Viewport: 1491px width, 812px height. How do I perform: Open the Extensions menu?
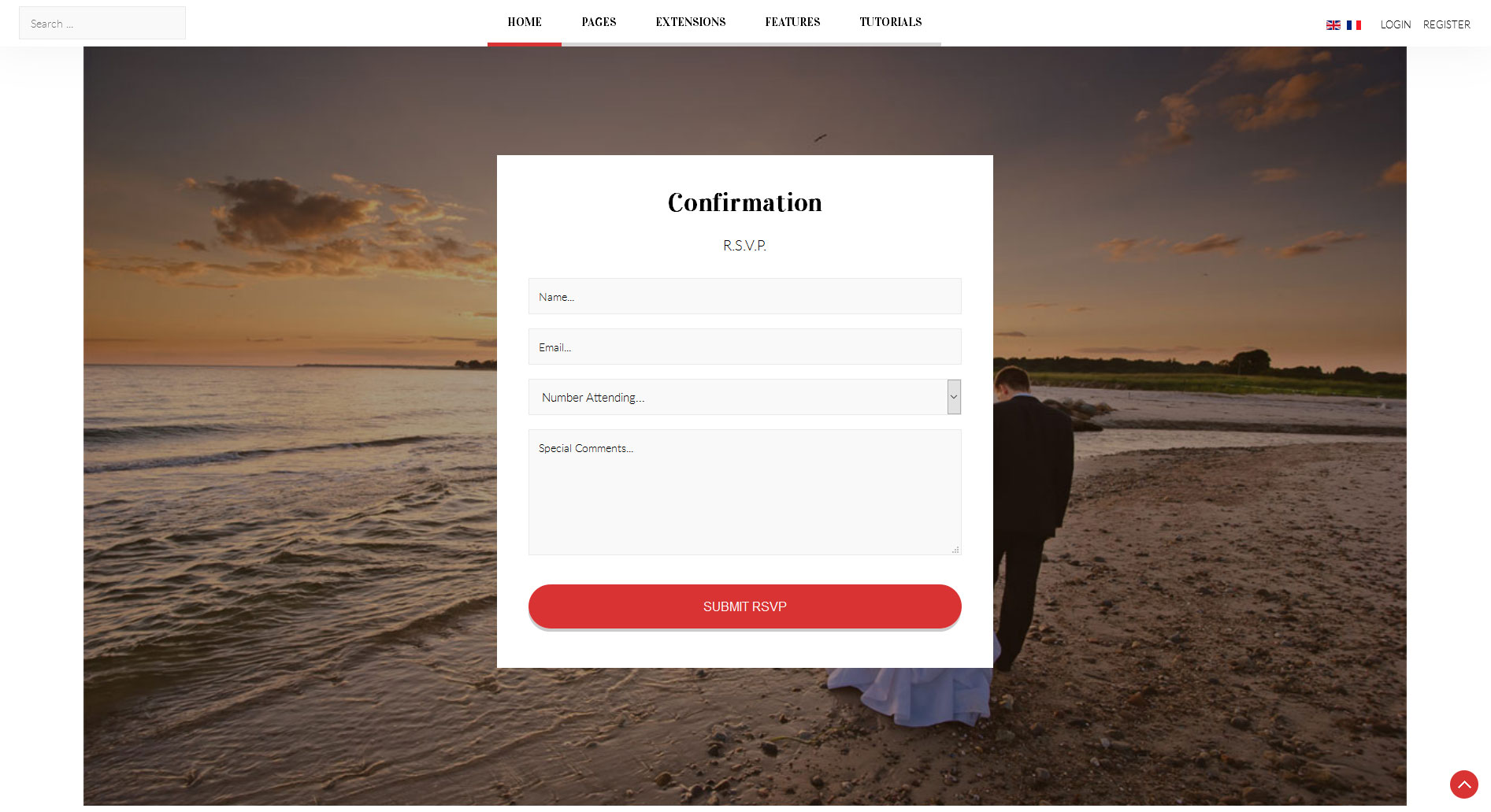point(691,22)
